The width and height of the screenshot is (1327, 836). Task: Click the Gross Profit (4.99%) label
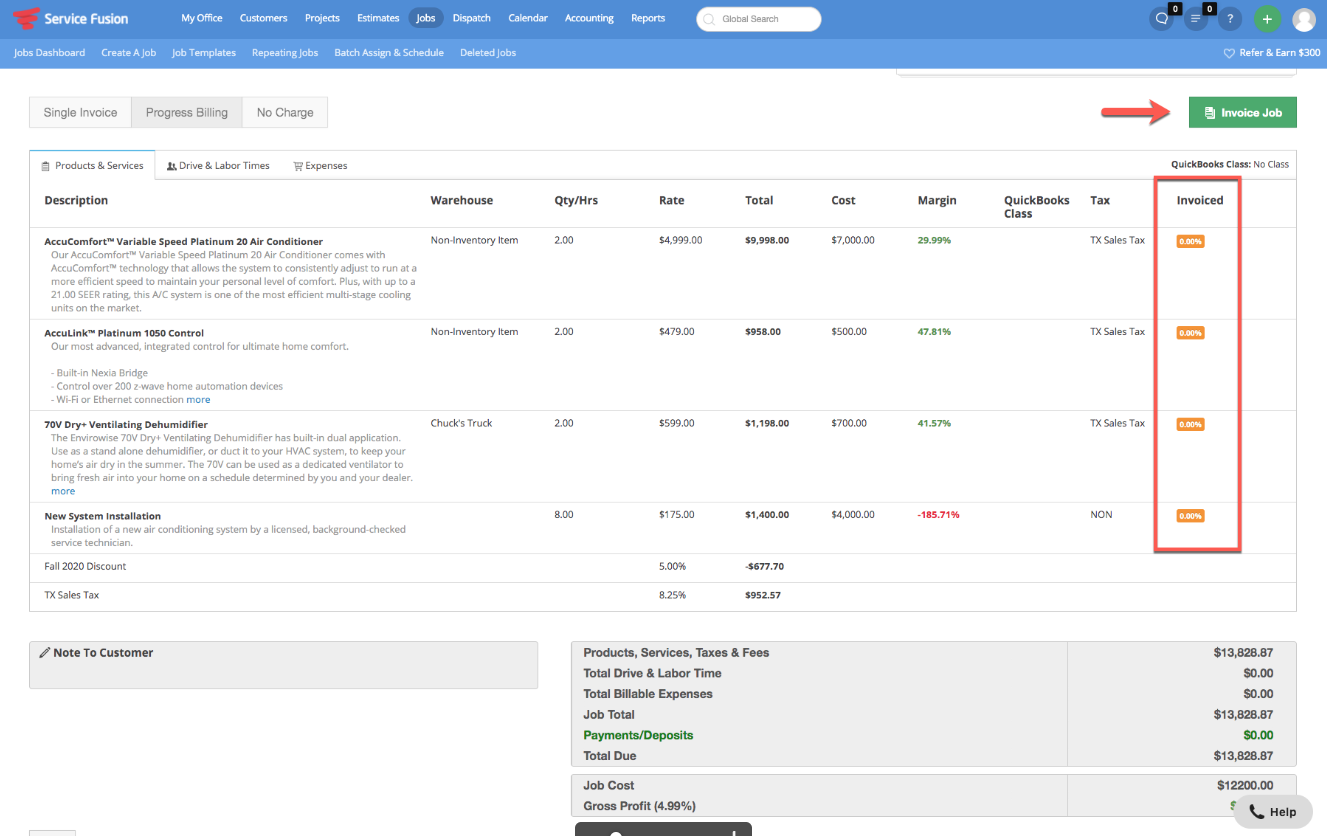click(640, 806)
